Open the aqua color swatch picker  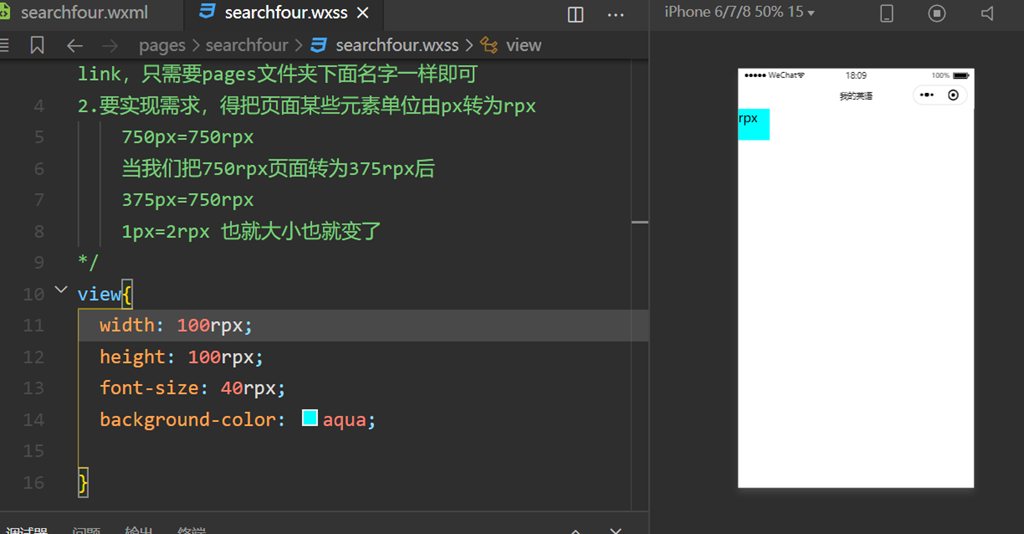[x=310, y=418]
